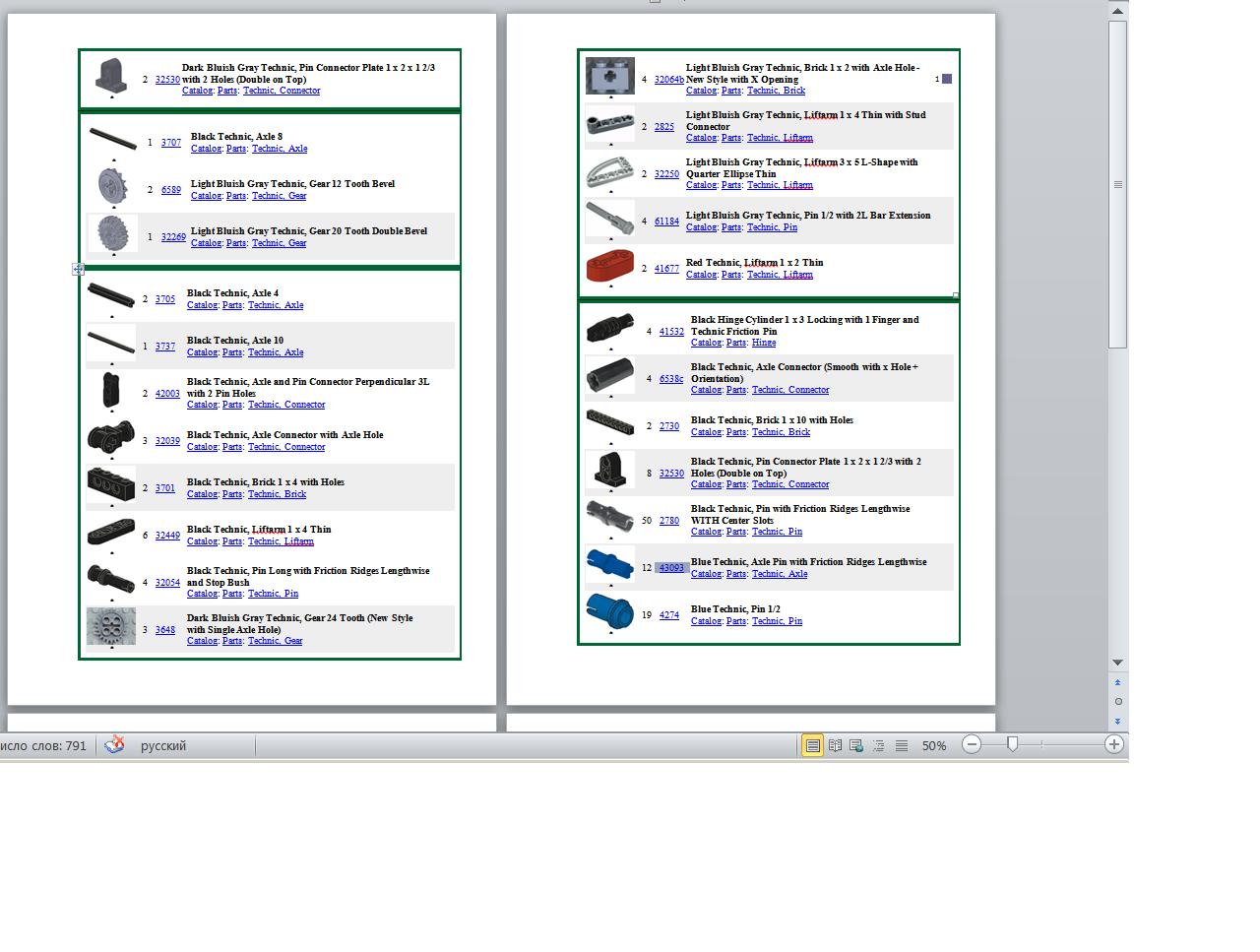Click the red Technic Liftarm thumbnail

(610, 267)
